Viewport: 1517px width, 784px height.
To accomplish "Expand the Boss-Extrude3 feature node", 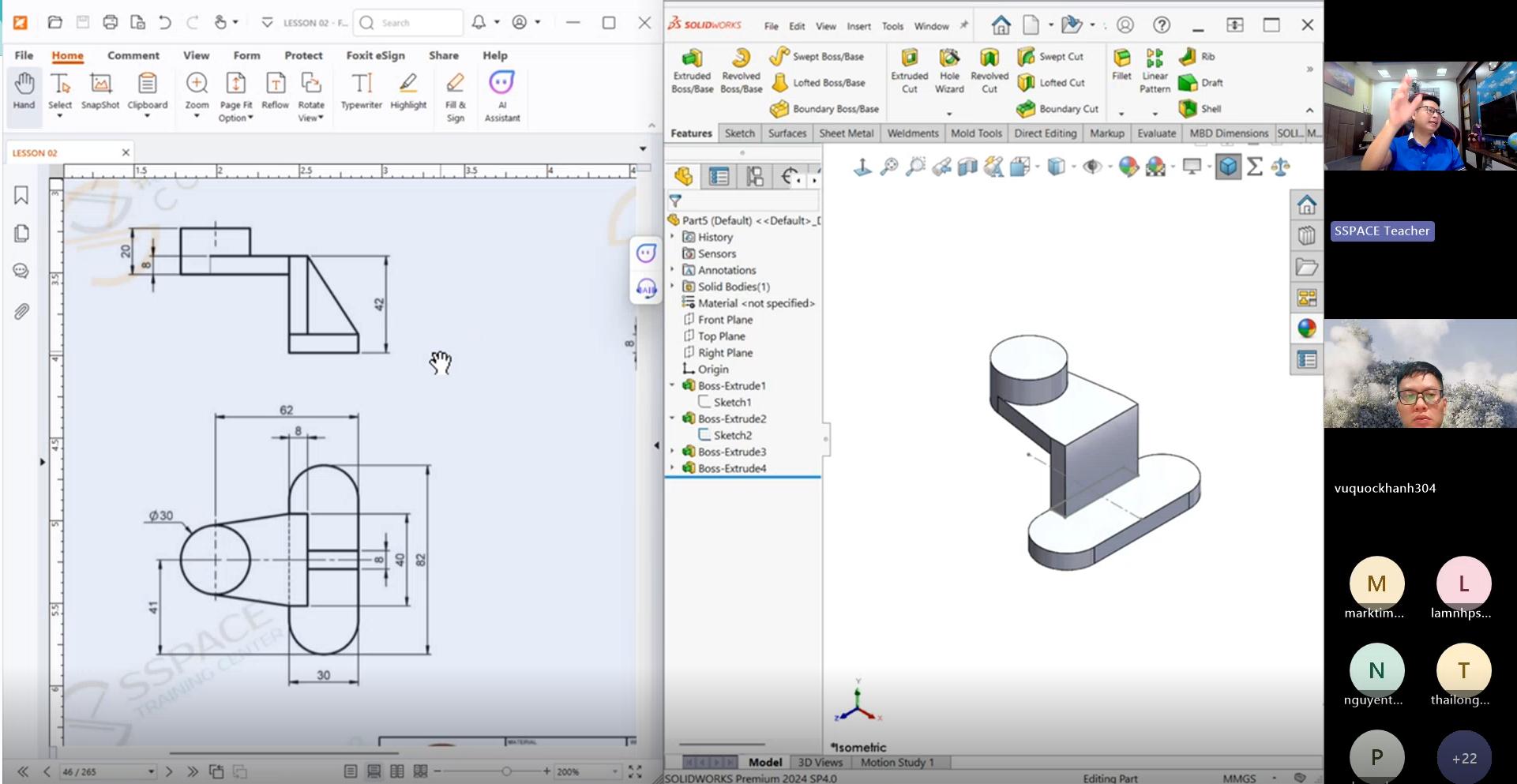I will [673, 452].
